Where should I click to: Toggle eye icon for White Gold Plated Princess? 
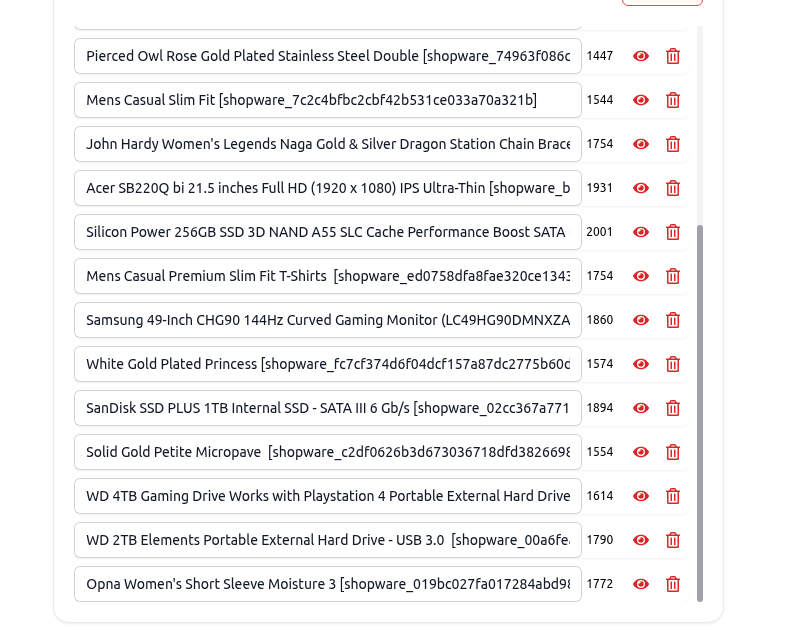point(641,364)
